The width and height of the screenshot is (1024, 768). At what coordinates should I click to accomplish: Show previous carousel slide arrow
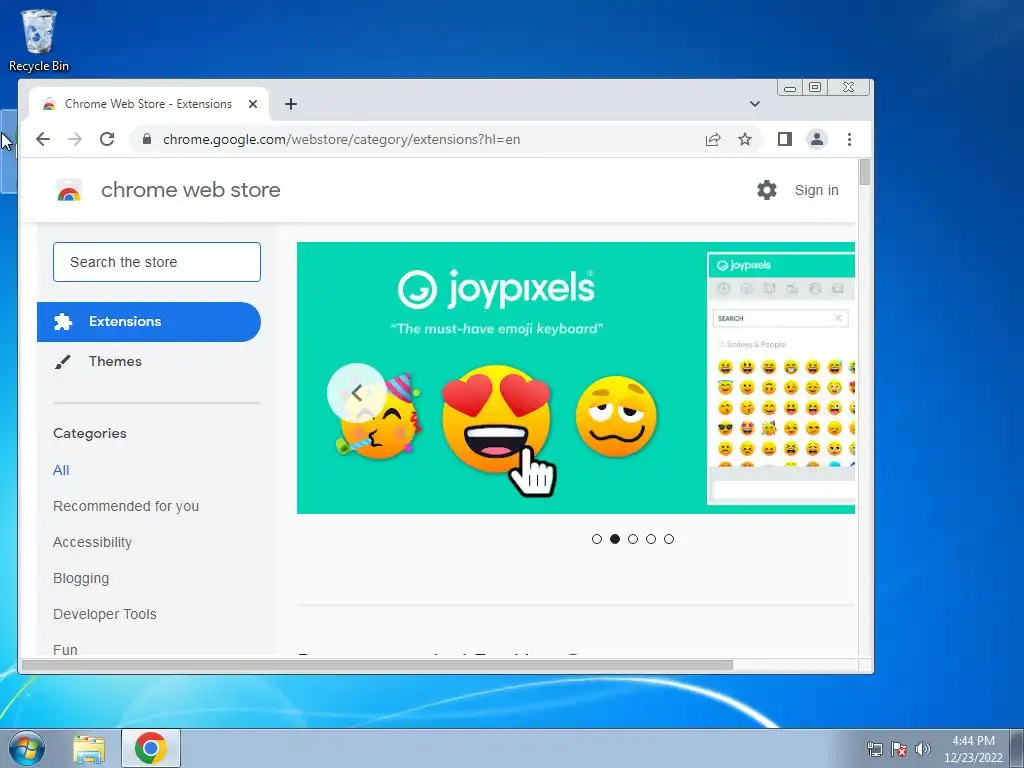(357, 392)
